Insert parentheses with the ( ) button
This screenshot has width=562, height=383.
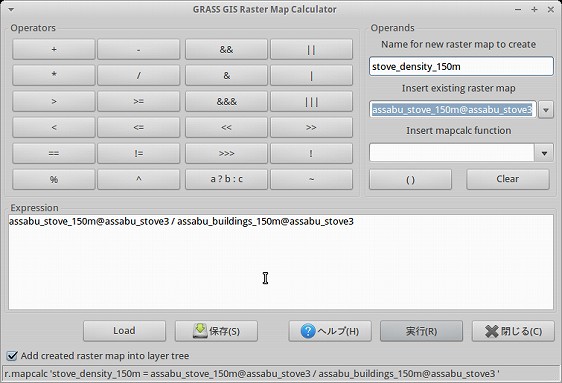pos(410,179)
